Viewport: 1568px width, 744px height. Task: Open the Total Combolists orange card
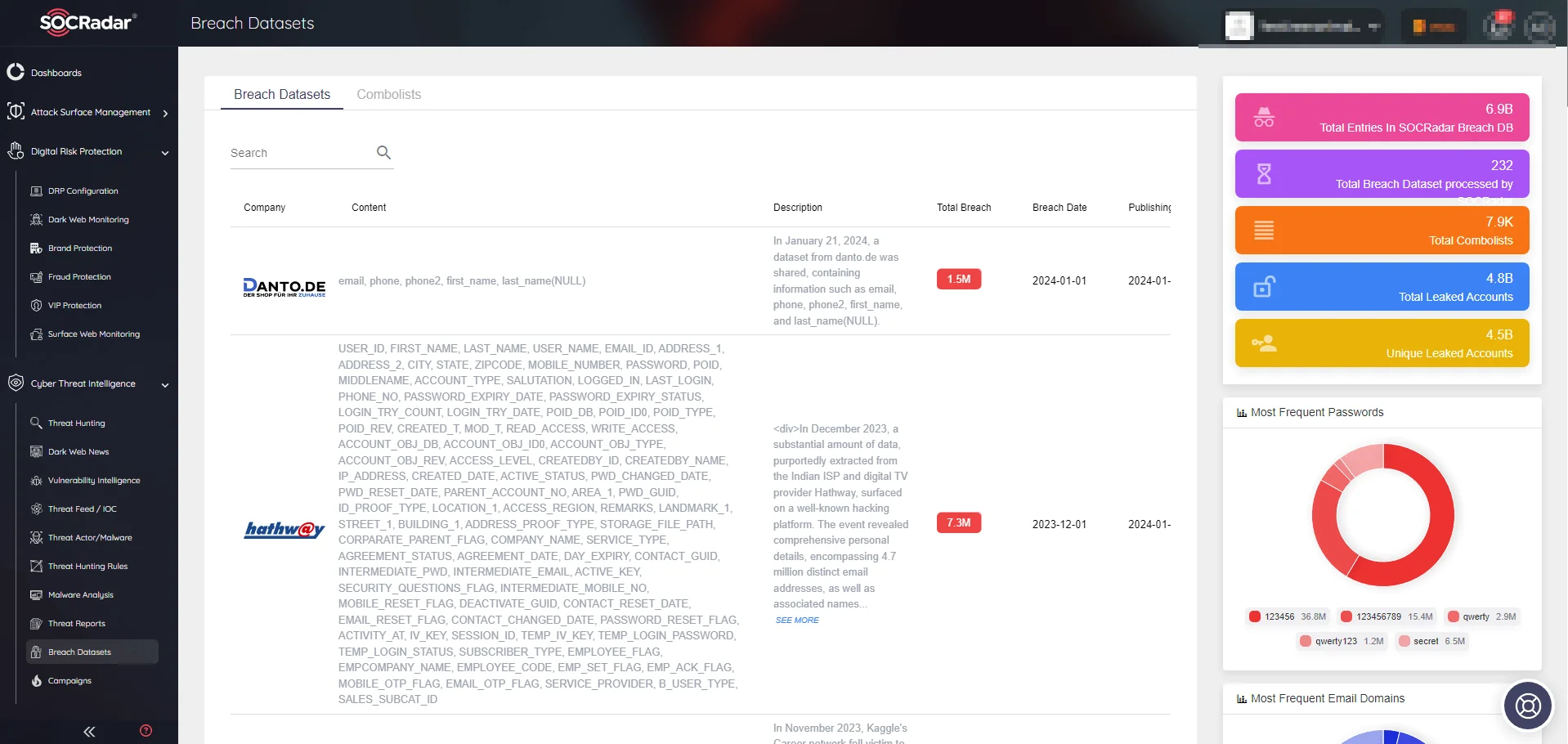pyautogui.click(x=1382, y=231)
